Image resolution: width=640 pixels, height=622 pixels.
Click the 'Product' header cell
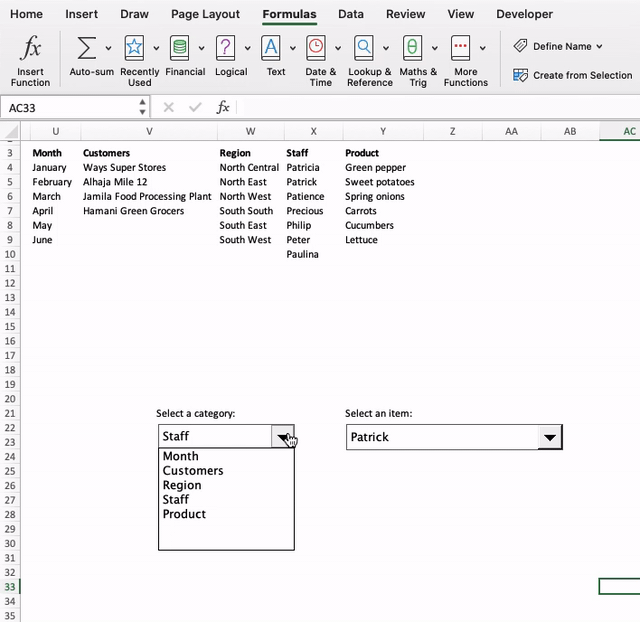point(383,153)
